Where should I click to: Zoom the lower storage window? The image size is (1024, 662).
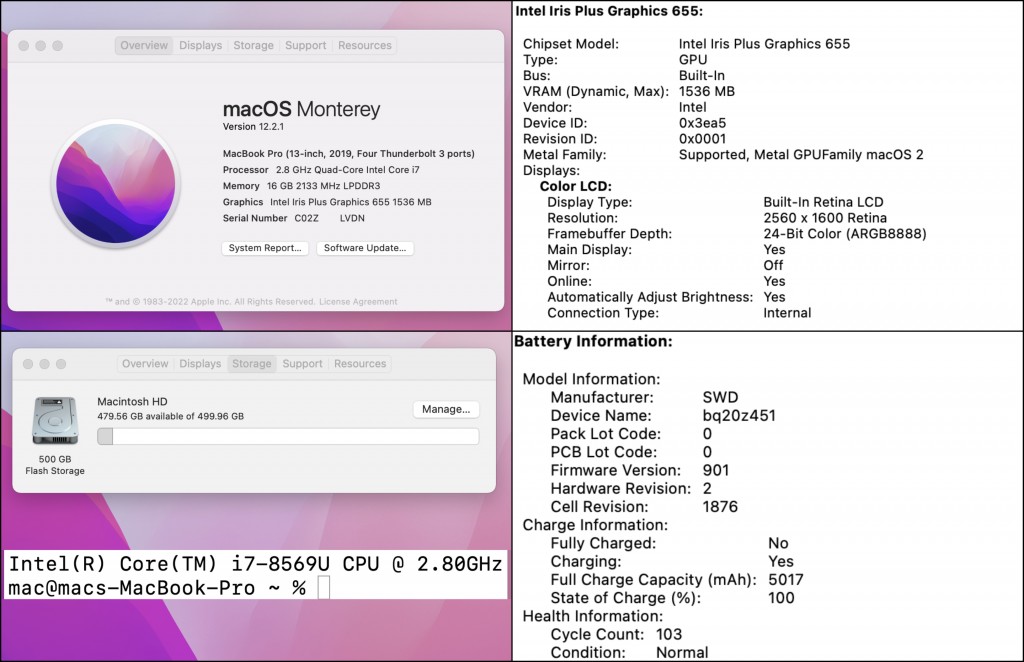pos(61,364)
